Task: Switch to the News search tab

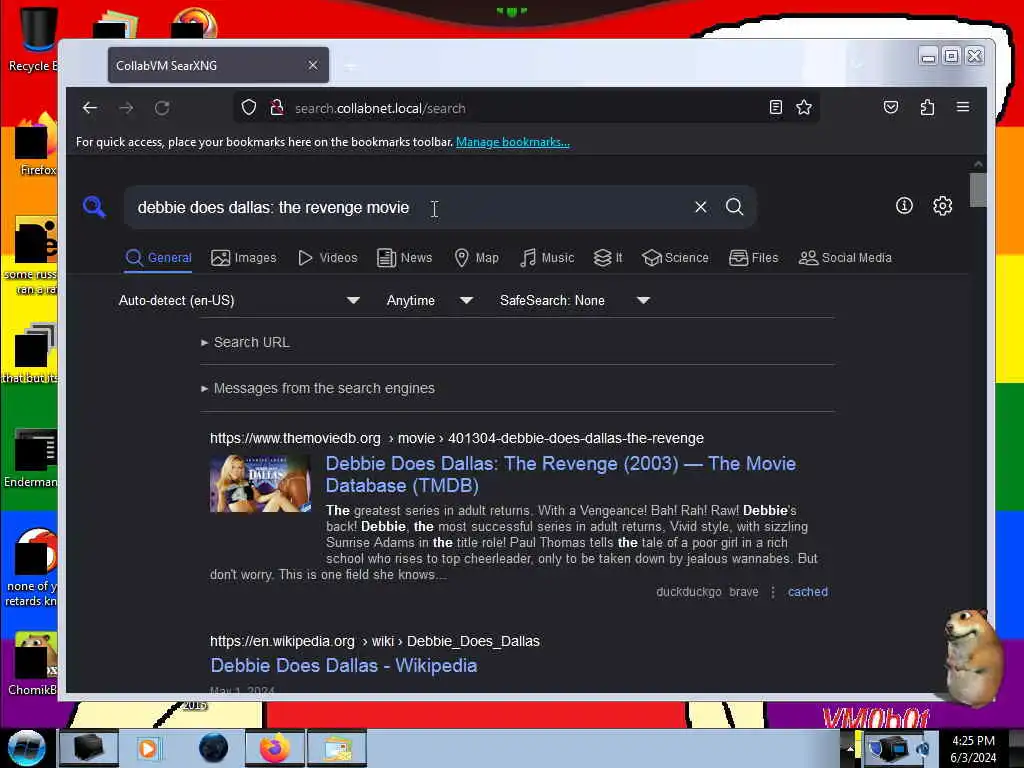Action: pos(405,258)
